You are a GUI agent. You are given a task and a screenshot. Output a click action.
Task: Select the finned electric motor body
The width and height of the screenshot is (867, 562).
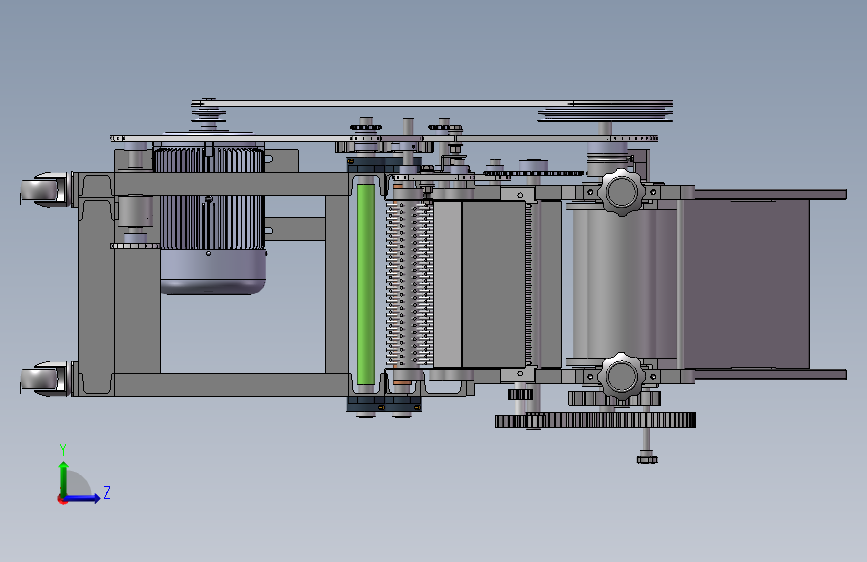(209, 199)
